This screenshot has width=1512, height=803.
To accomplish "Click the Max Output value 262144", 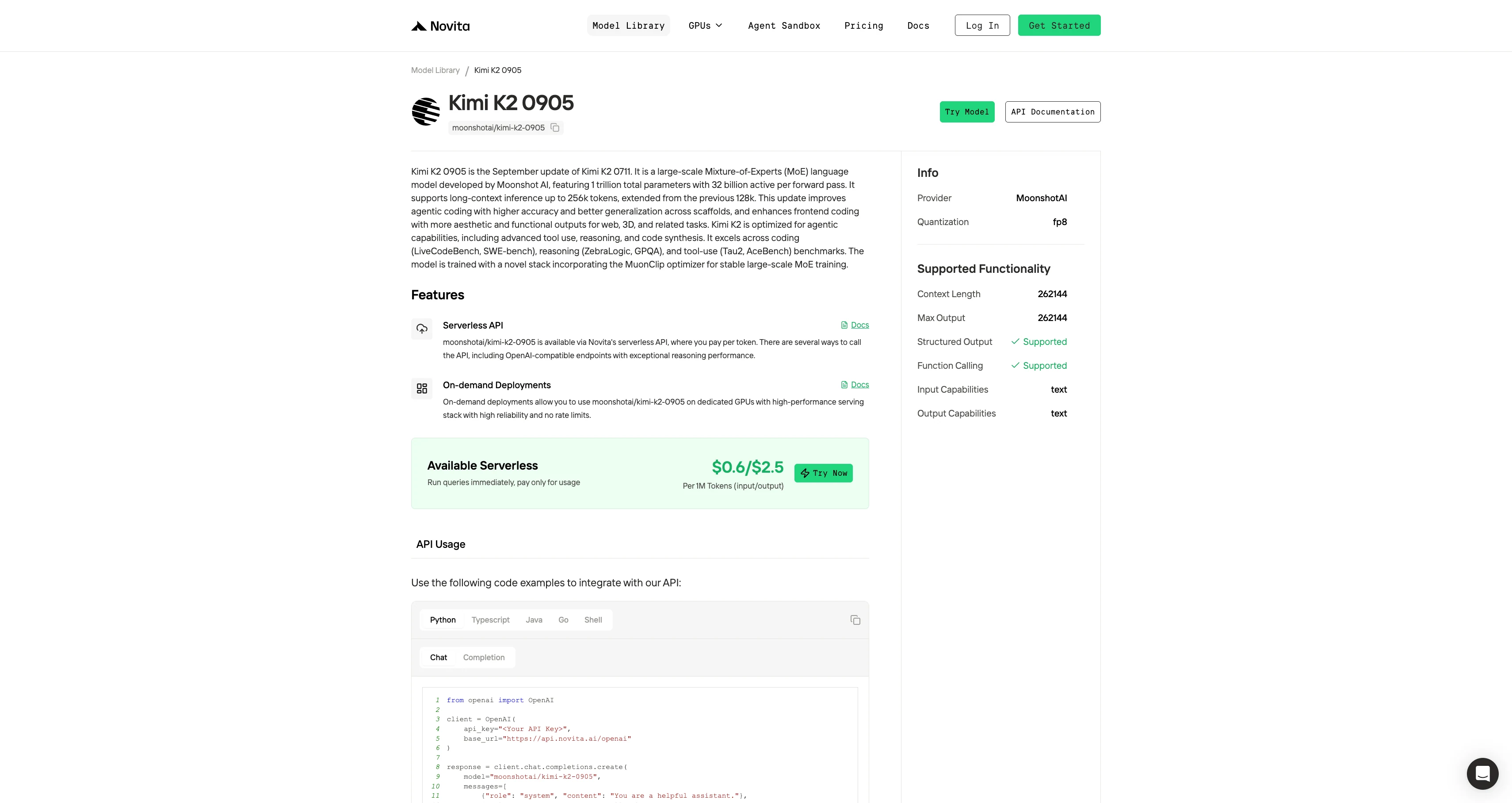I will [1052, 318].
